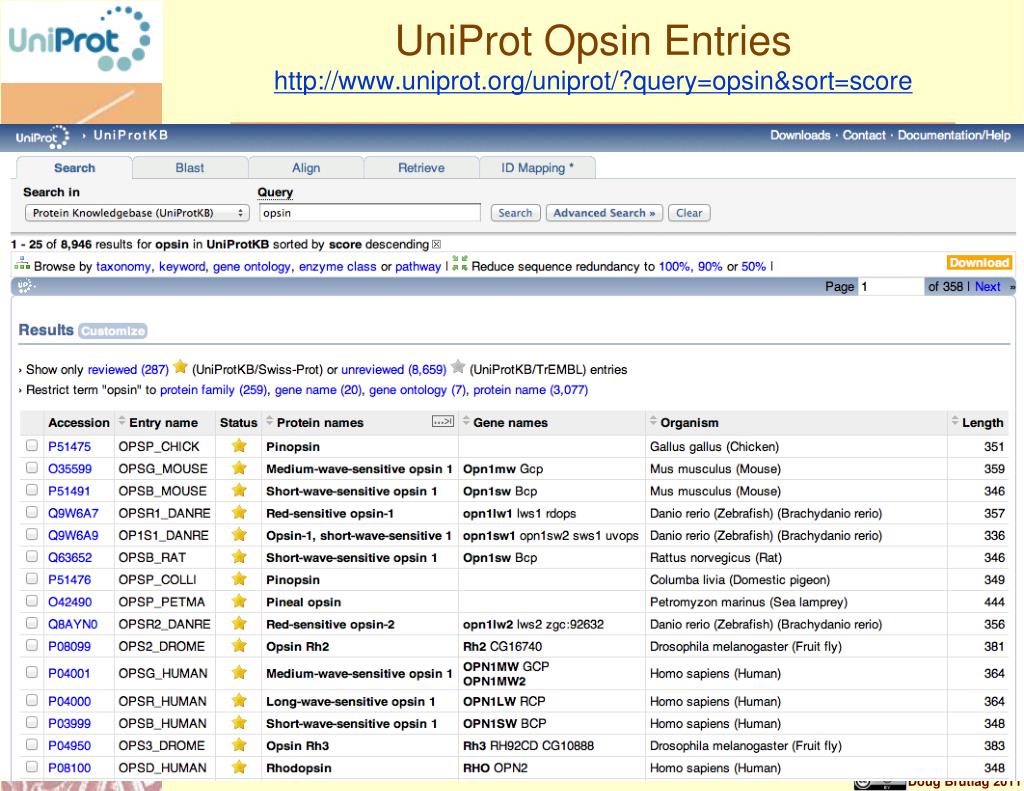This screenshot has width=1024, height=791.
Task: Click the grey unreviewed star icon
Action: [458, 367]
